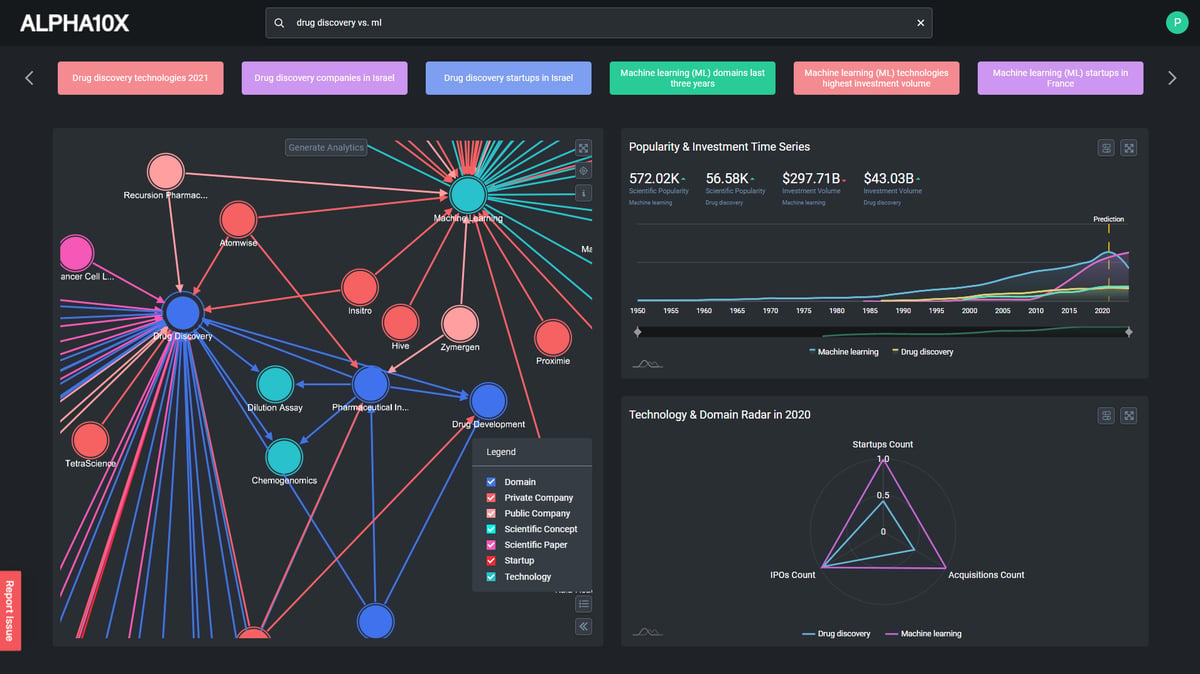Viewport: 1200px width, 674px height.
Task: Select Drug discovery startups in Israel card
Action: click(x=509, y=78)
